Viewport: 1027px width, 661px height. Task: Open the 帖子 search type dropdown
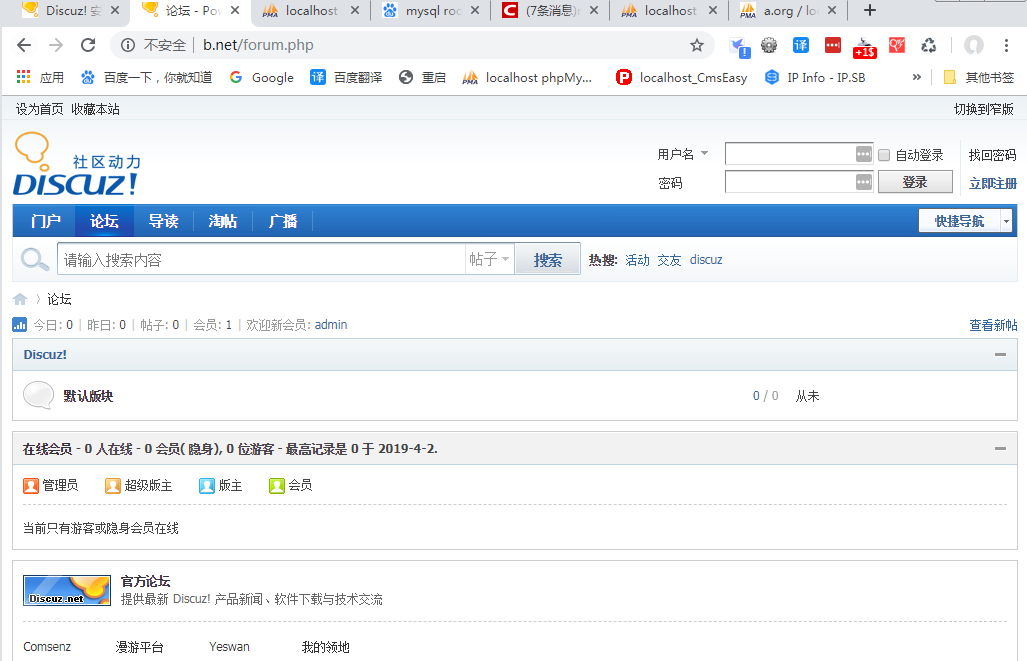point(489,259)
